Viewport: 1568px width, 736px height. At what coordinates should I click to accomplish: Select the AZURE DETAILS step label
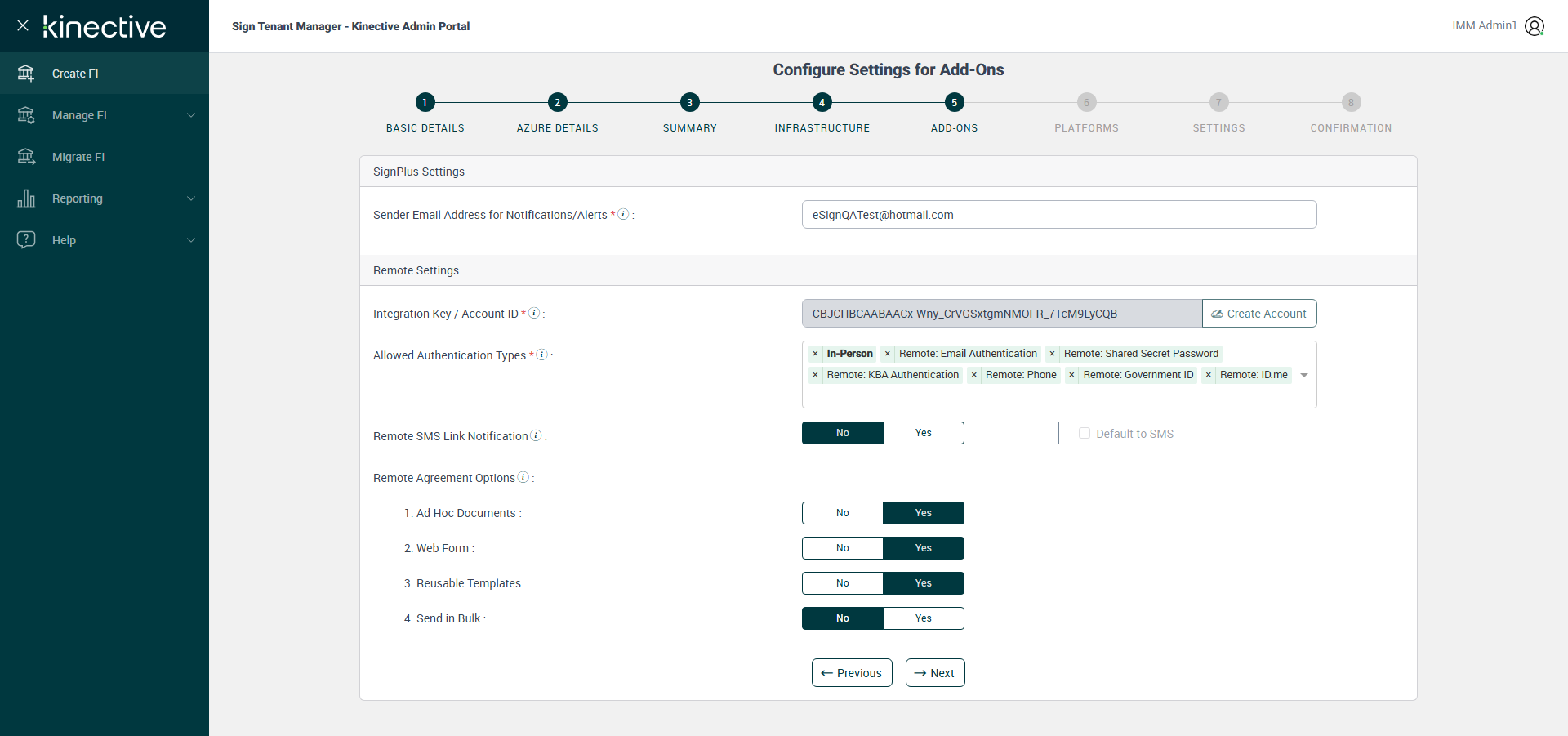coord(557,128)
